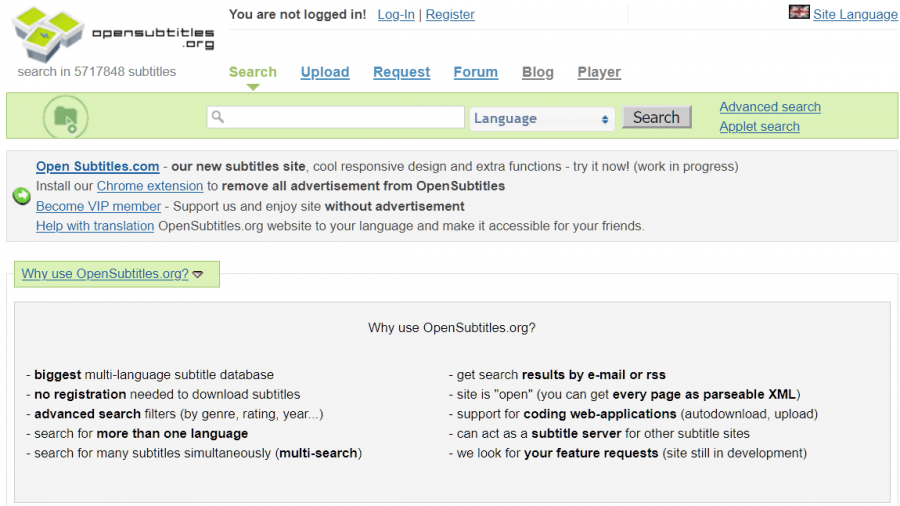Click "results by e-mail or rss" line
Viewport: 900px width, 506px height.
click(x=557, y=375)
